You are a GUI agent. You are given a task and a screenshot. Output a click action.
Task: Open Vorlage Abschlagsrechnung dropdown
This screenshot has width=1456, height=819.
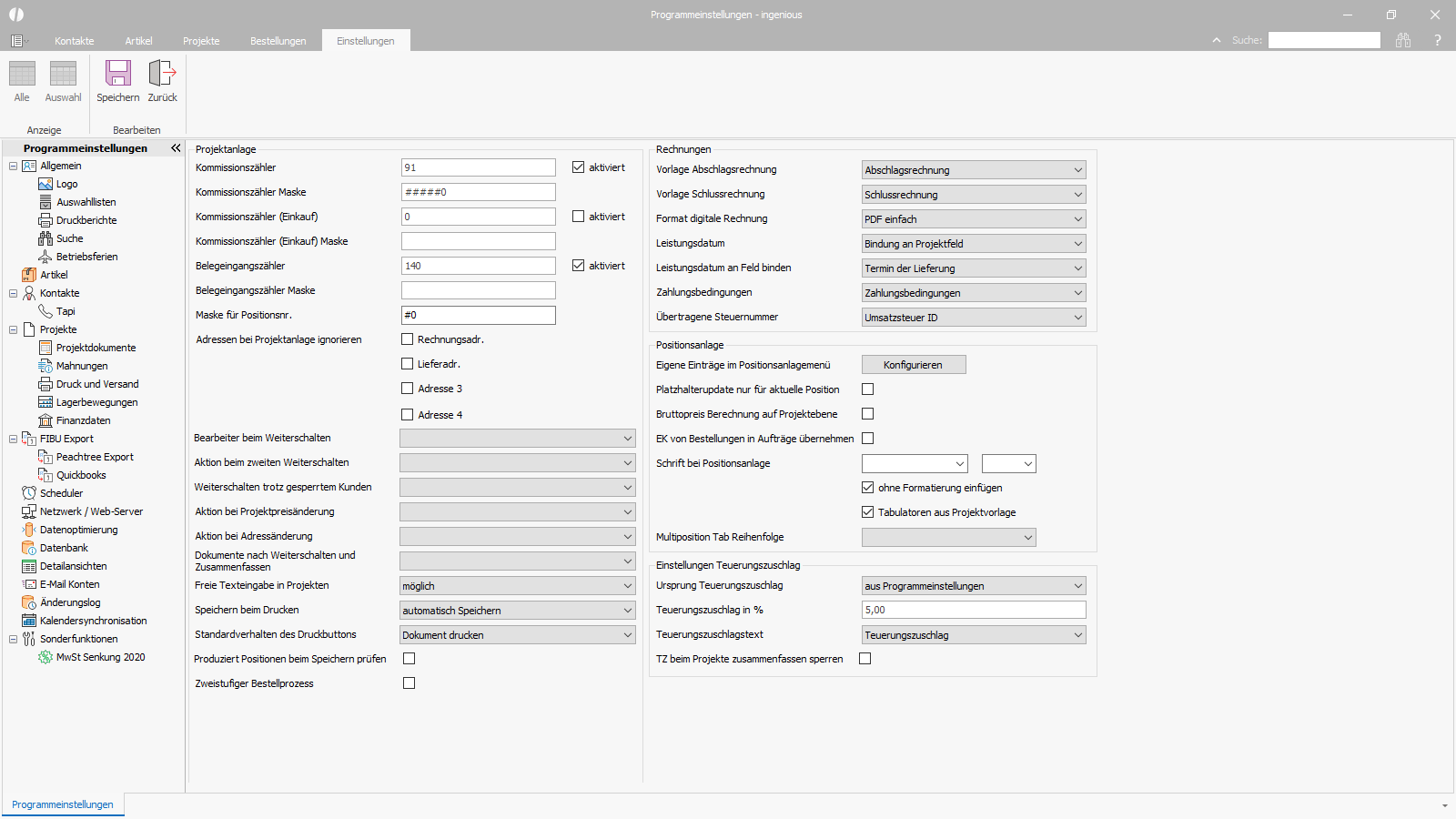click(974, 170)
